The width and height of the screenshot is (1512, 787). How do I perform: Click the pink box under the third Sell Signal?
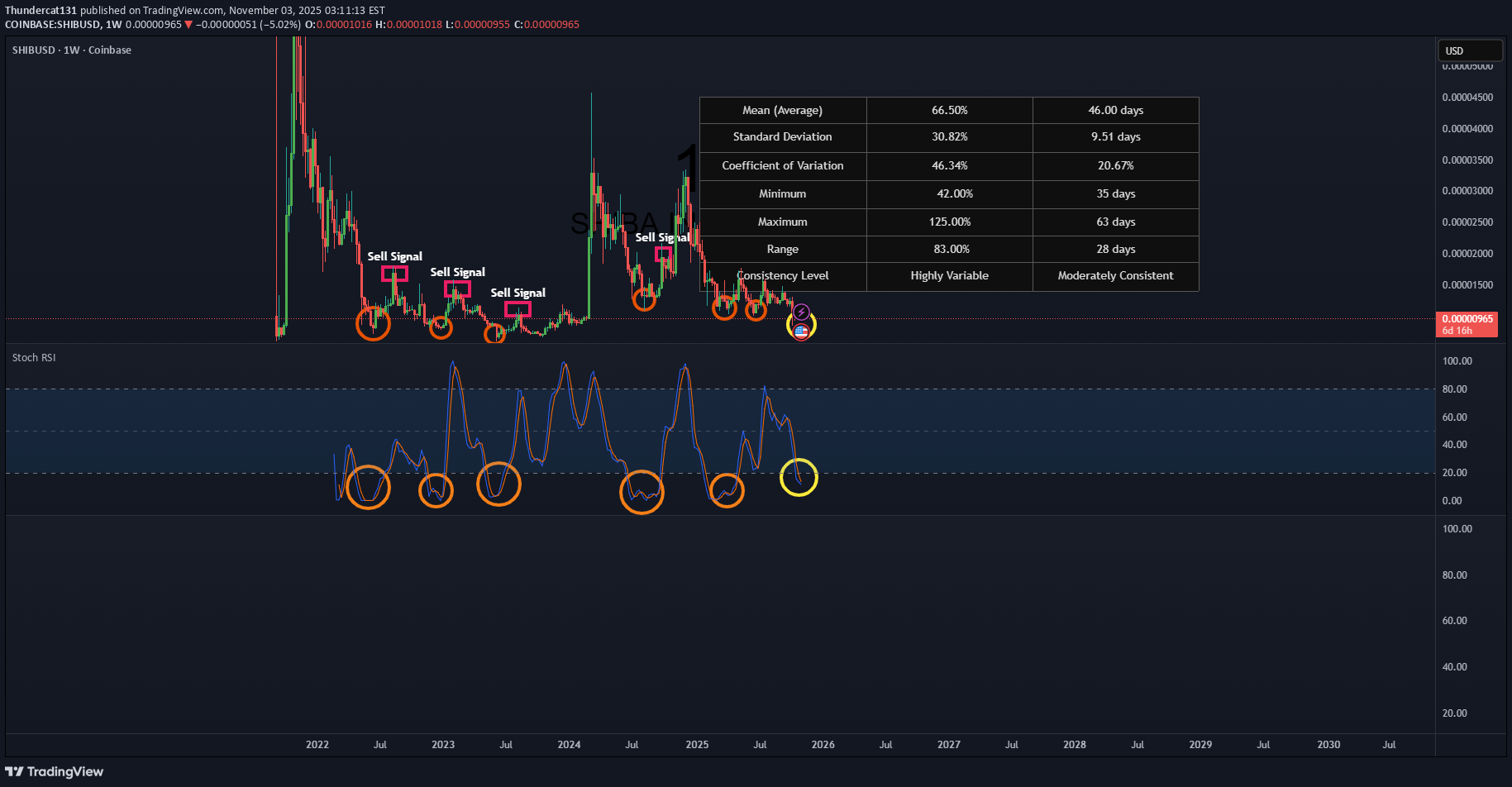[518, 309]
